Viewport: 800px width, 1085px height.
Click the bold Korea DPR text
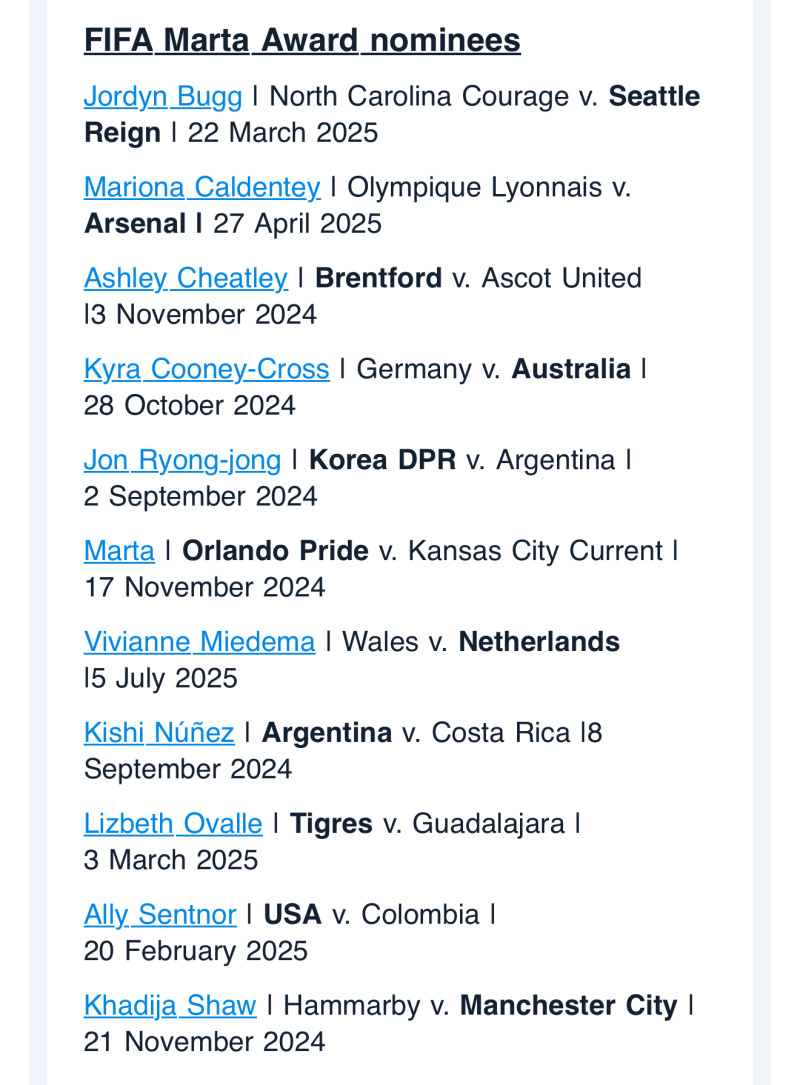382,460
